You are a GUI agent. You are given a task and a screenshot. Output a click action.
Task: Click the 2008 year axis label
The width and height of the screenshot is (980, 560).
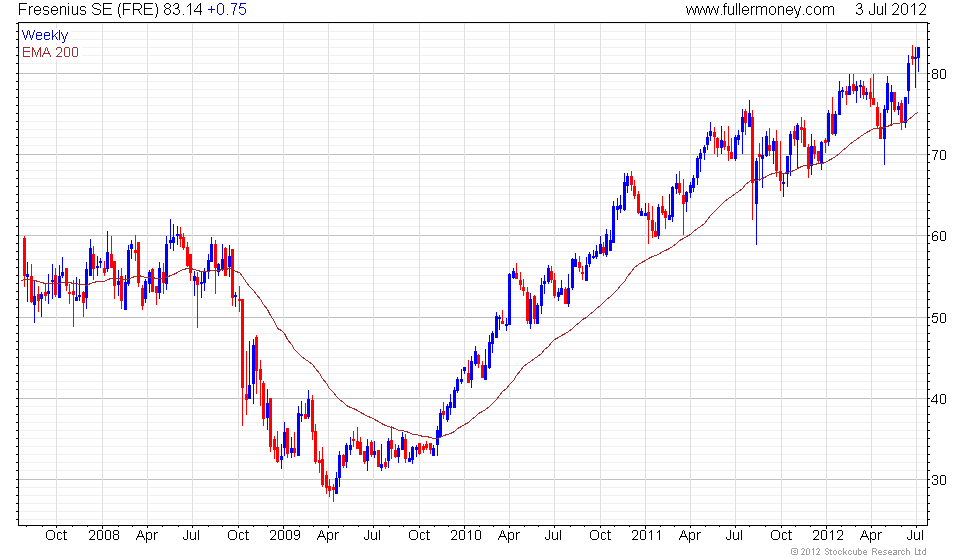click(x=104, y=536)
